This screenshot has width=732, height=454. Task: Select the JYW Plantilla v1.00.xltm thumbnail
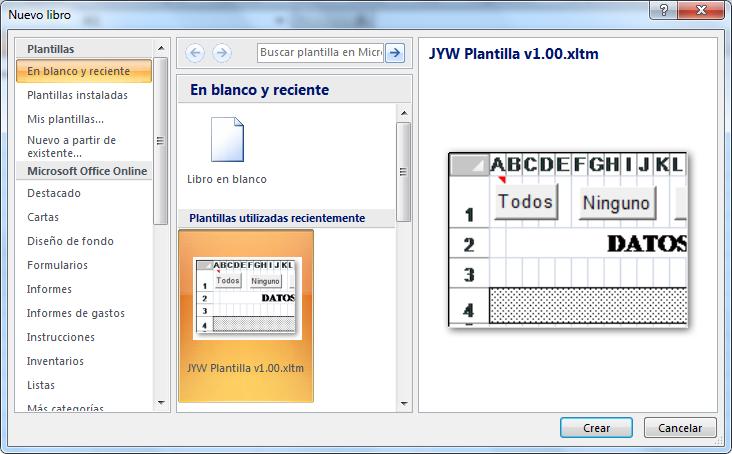(x=246, y=300)
